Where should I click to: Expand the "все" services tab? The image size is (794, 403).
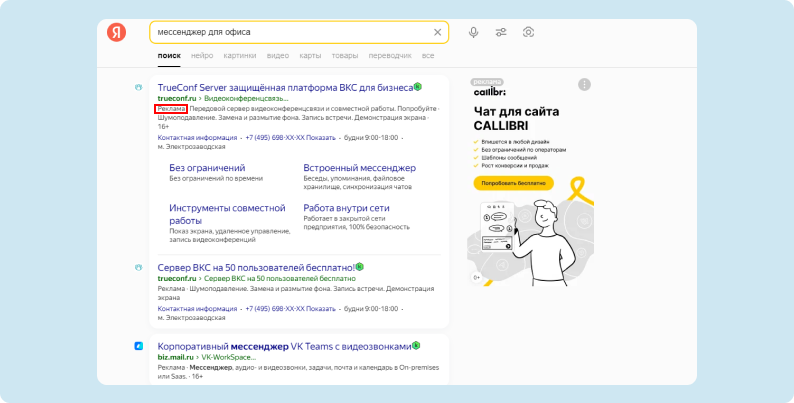(x=428, y=56)
